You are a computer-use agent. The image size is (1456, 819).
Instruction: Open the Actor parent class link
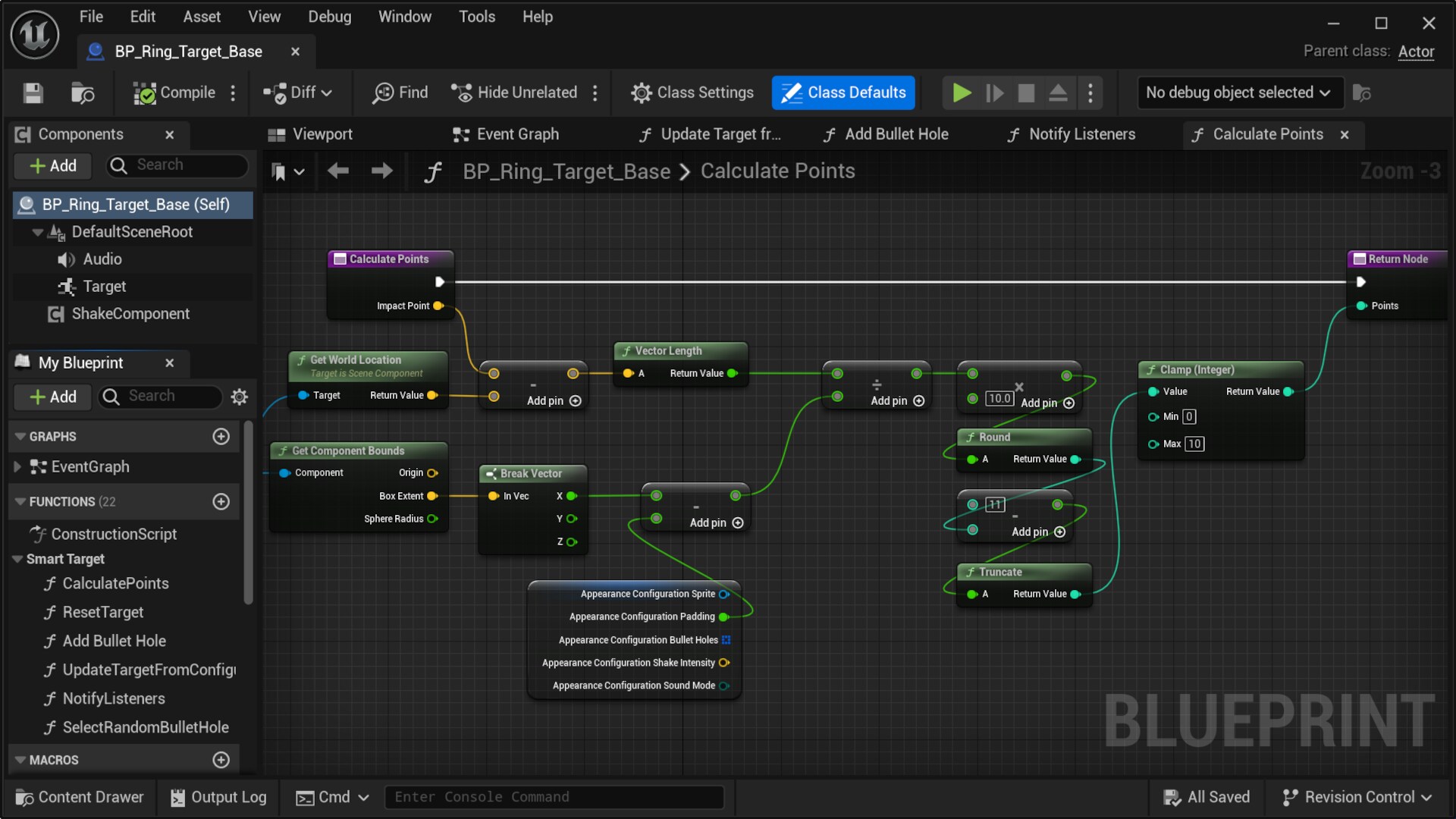[1416, 52]
